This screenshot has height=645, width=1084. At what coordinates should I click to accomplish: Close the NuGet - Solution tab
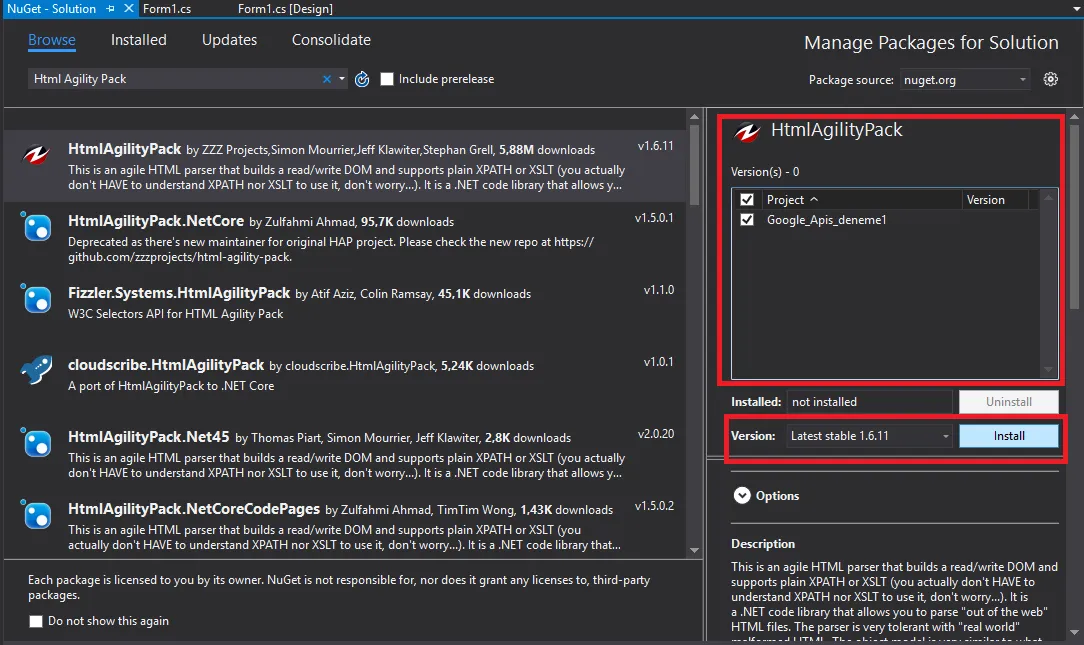pyautogui.click(x=129, y=9)
